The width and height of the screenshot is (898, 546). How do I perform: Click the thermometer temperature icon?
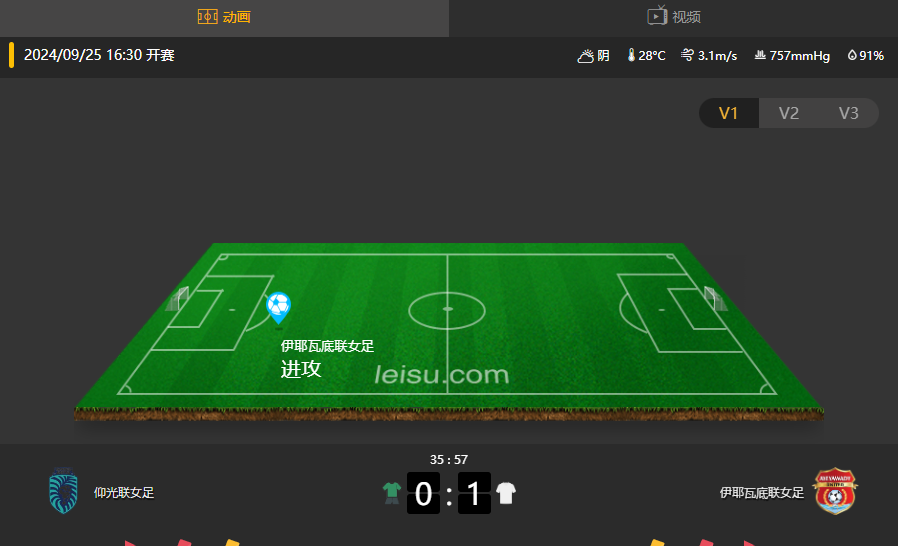[x=631, y=55]
